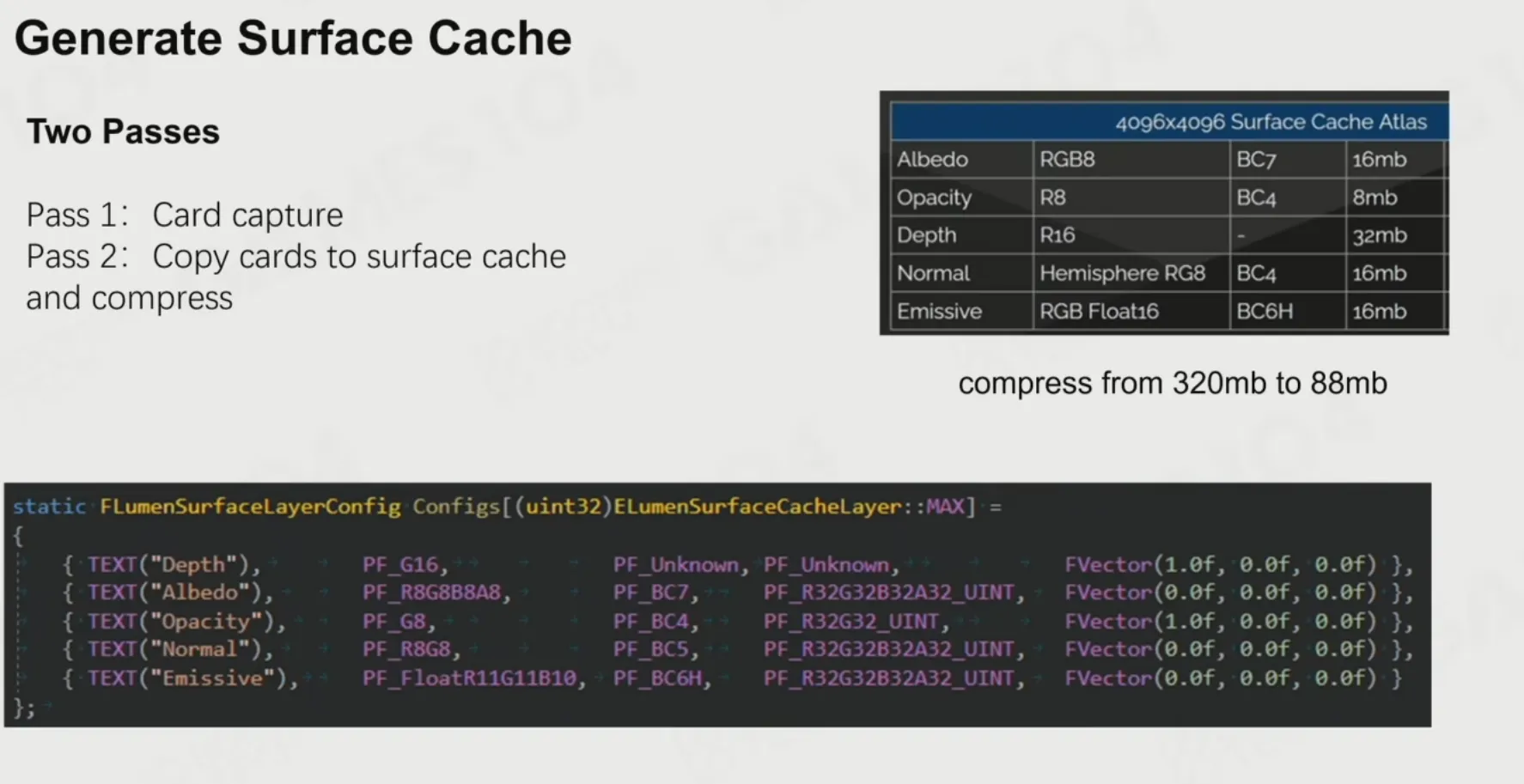Image resolution: width=1524 pixels, height=784 pixels.
Task: Click 'PF_R32G32B32A32_UINT' on the Albedo line
Action: 889,593
